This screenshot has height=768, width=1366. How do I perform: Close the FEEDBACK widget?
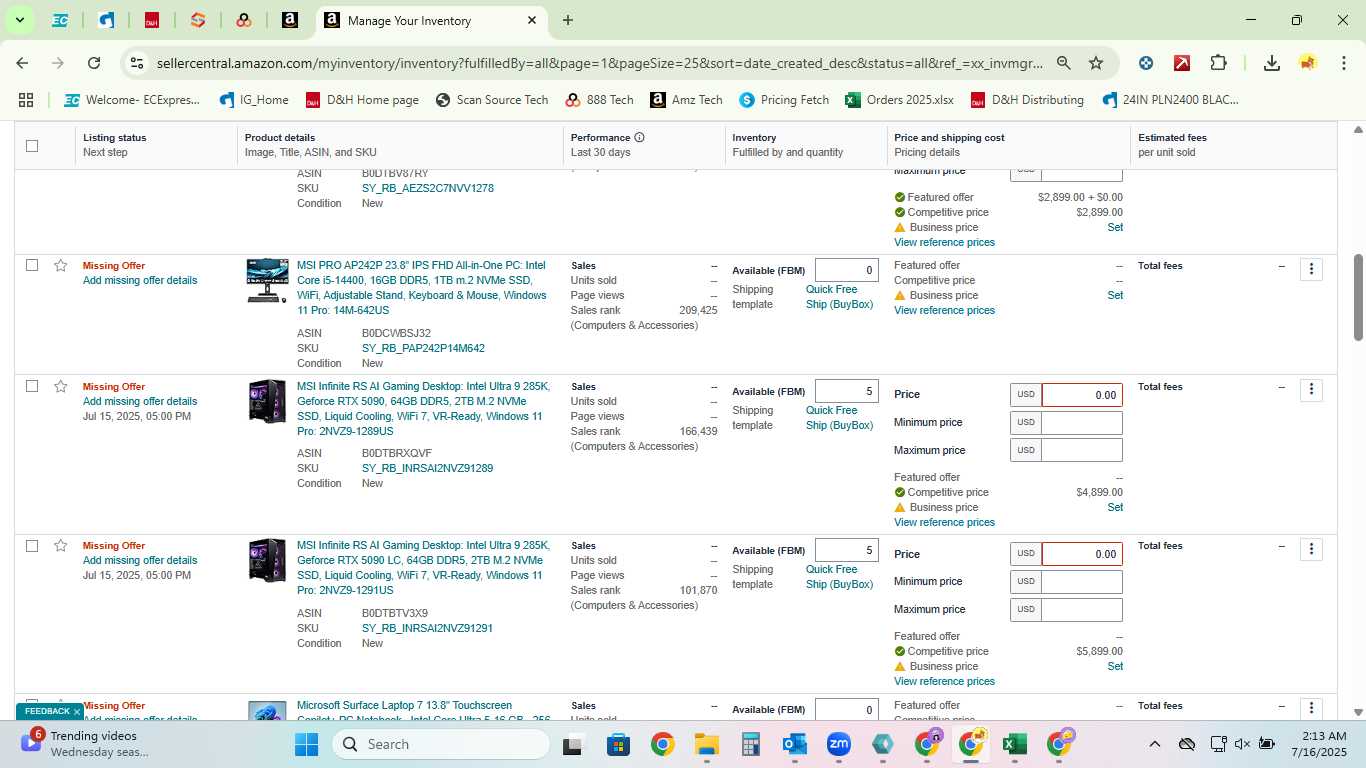tap(76, 712)
